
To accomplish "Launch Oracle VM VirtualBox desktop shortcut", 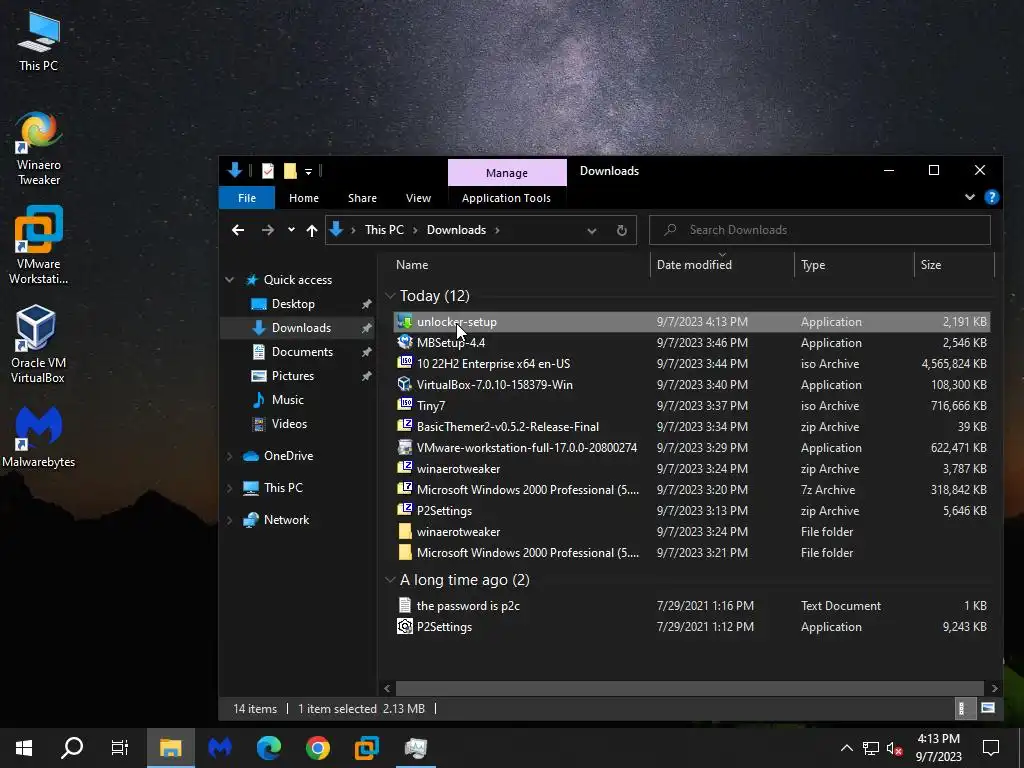I will (x=37, y=344).
